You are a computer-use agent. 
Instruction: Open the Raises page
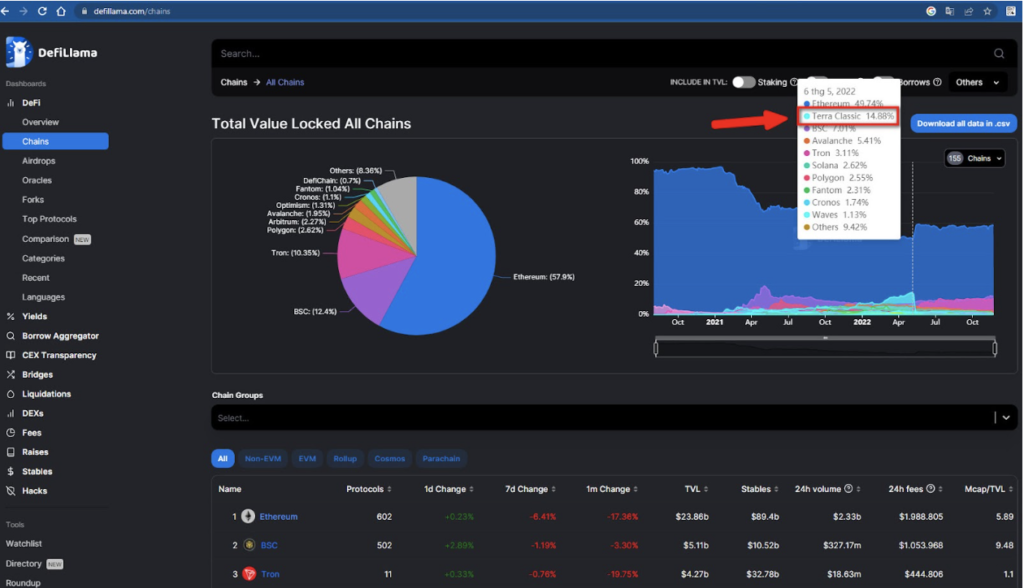point(35,452)
